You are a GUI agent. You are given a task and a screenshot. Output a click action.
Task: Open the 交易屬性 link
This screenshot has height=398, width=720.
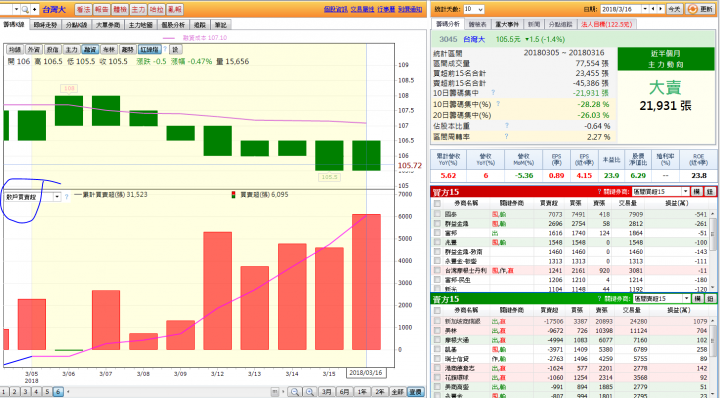click(363, 9)
